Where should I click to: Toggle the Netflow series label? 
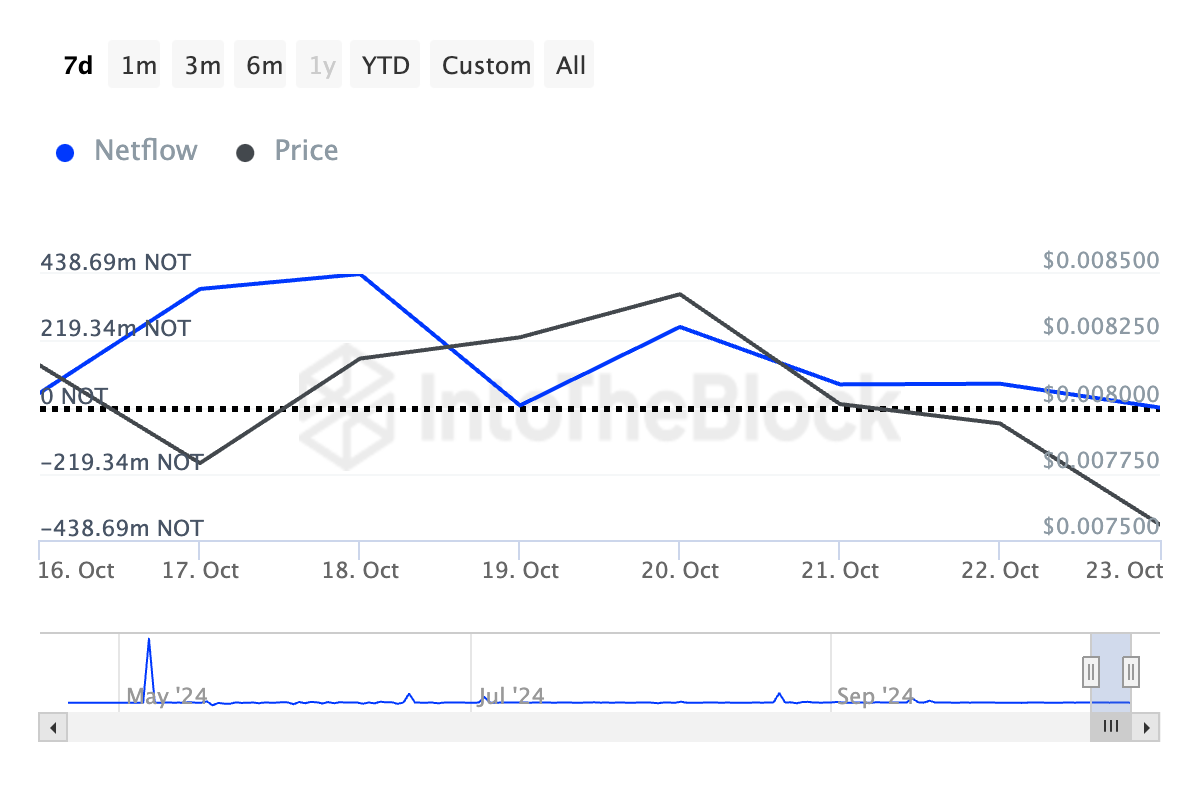(146, 151)
